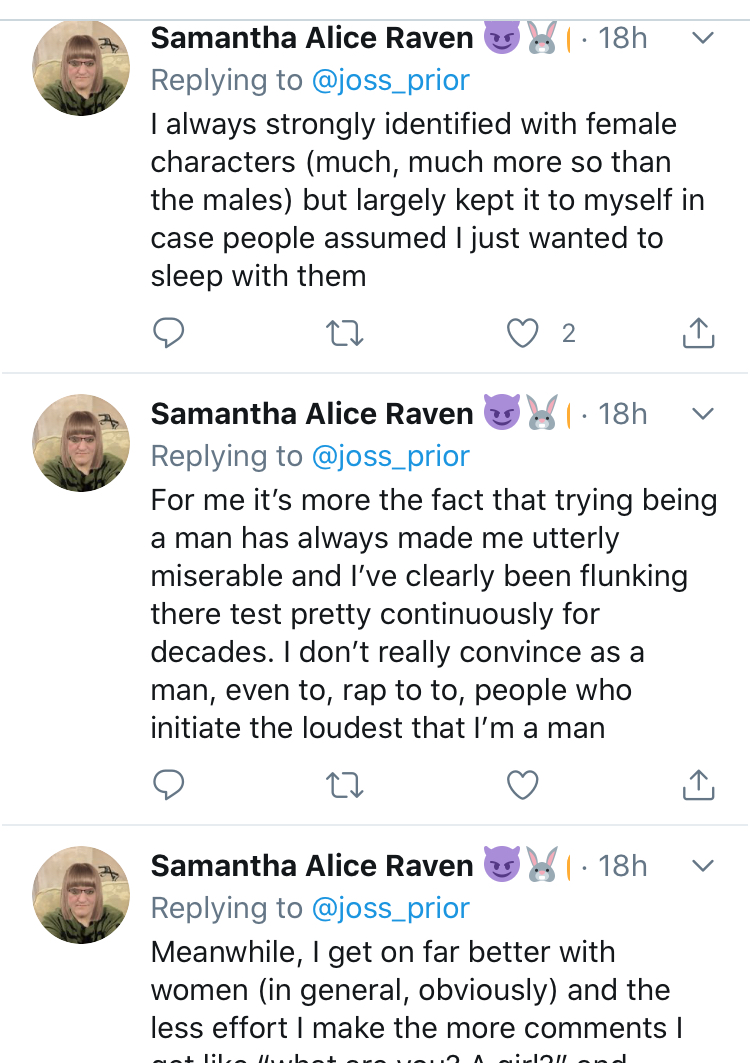Share the 'convince as a man' tweet
750x1063 pixels.
[698, 785]
